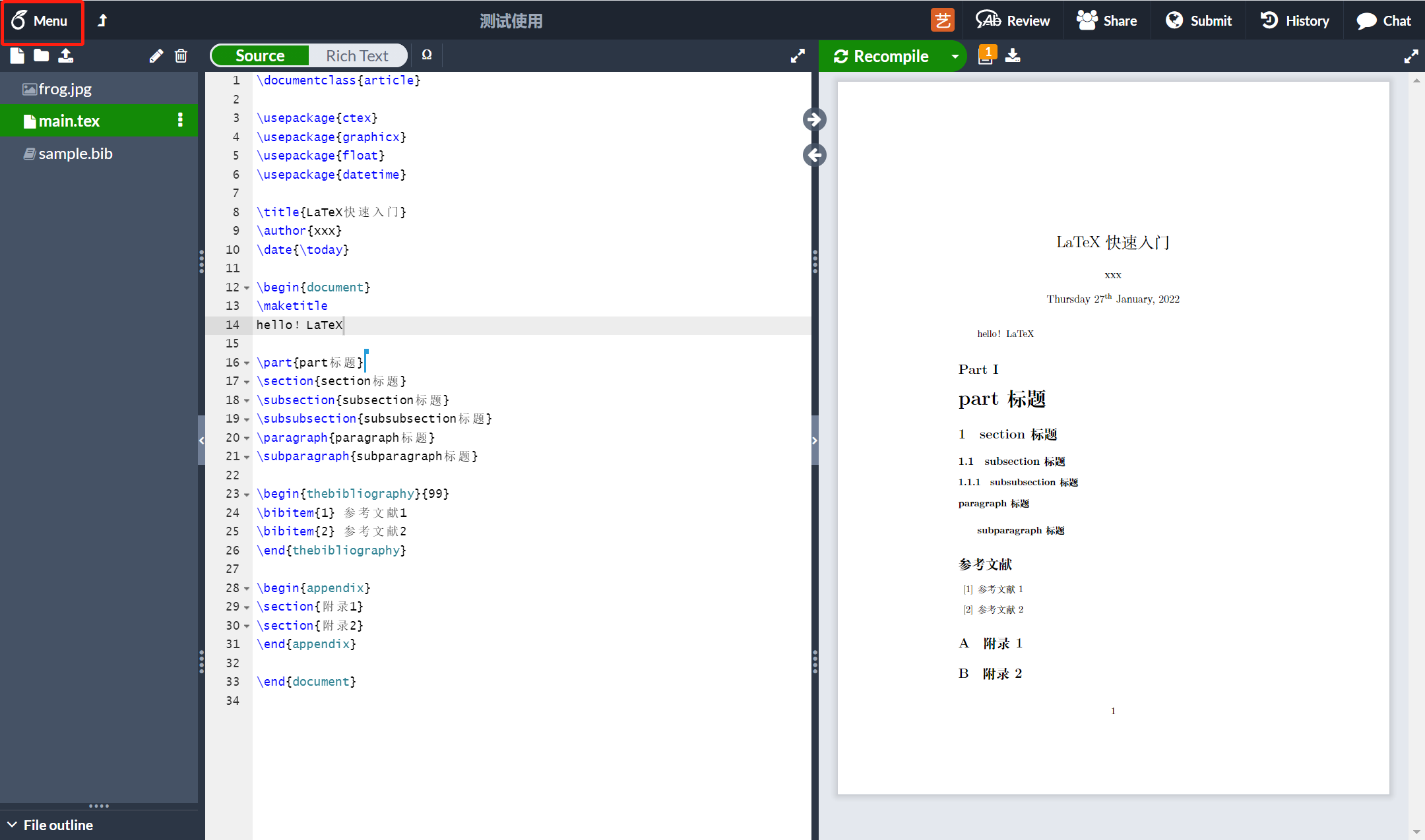
Task: Expand the editor to full screen
Action: coord(797,56)
